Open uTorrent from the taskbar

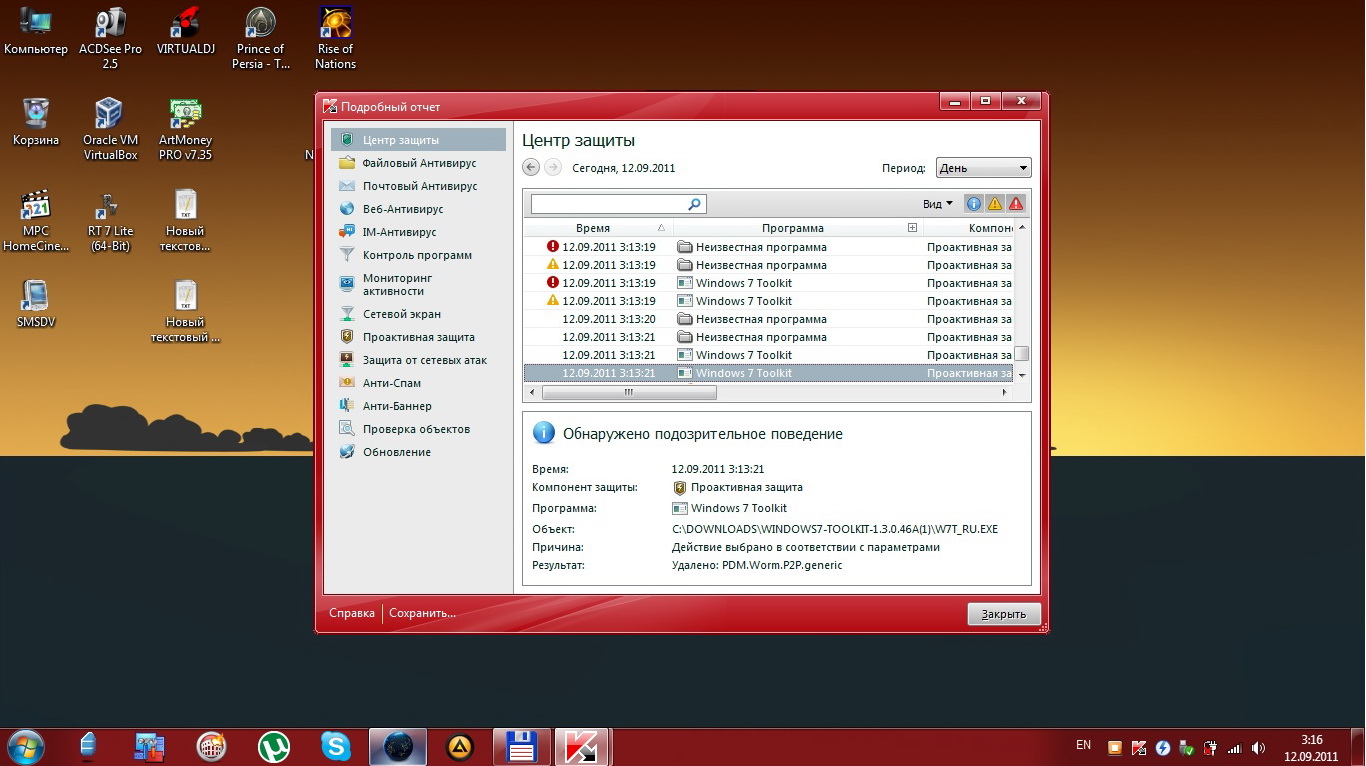tap(273, 746)
